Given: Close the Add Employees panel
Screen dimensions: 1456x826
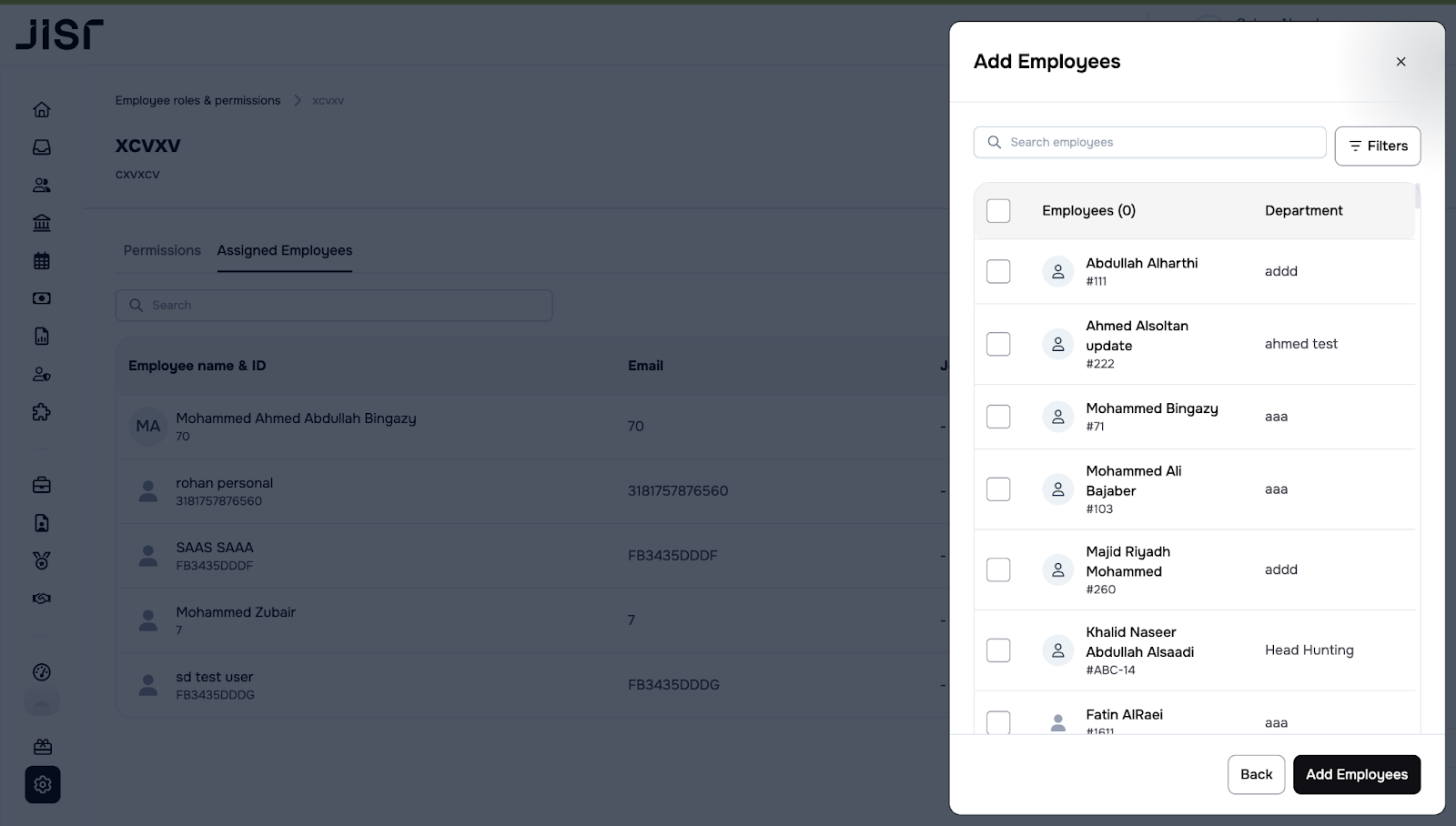Looking at the screenshot, I should tap(1400, 62).
